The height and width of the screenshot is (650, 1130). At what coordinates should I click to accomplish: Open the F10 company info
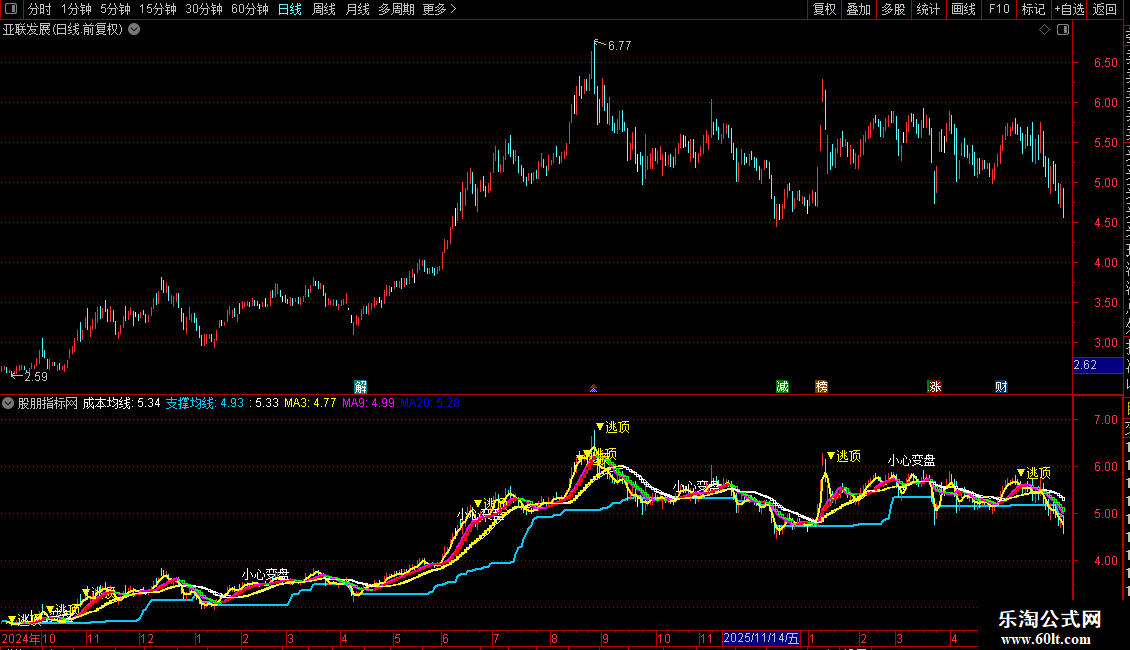pos(999,9)
